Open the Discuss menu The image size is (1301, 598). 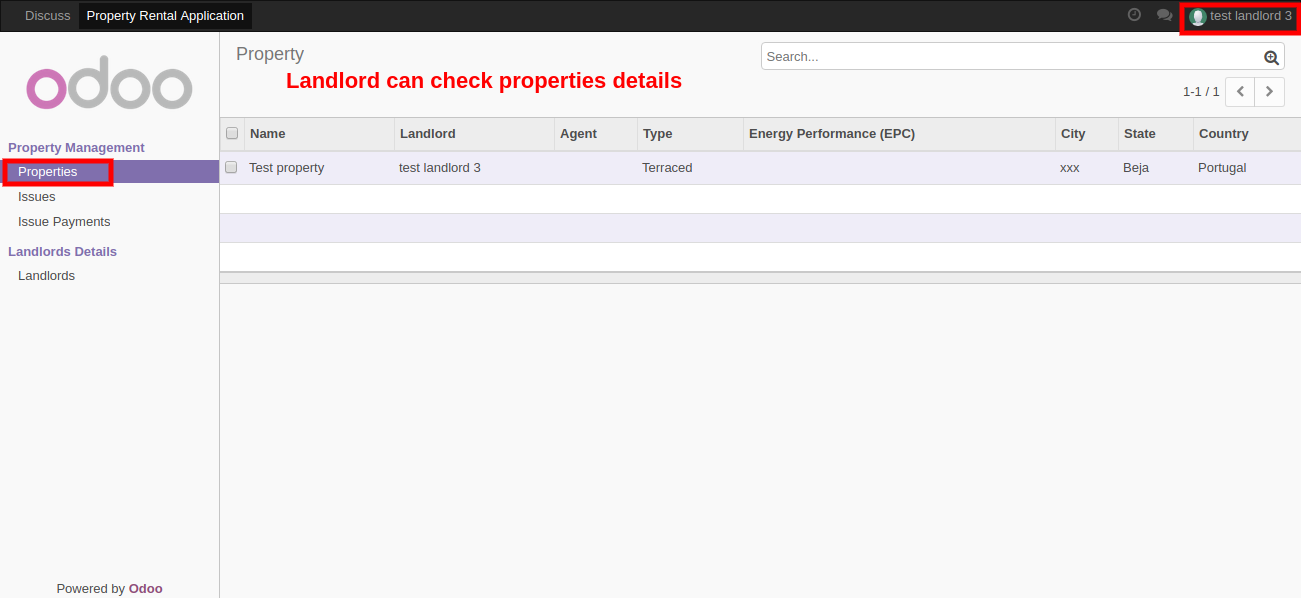[48, 16]
